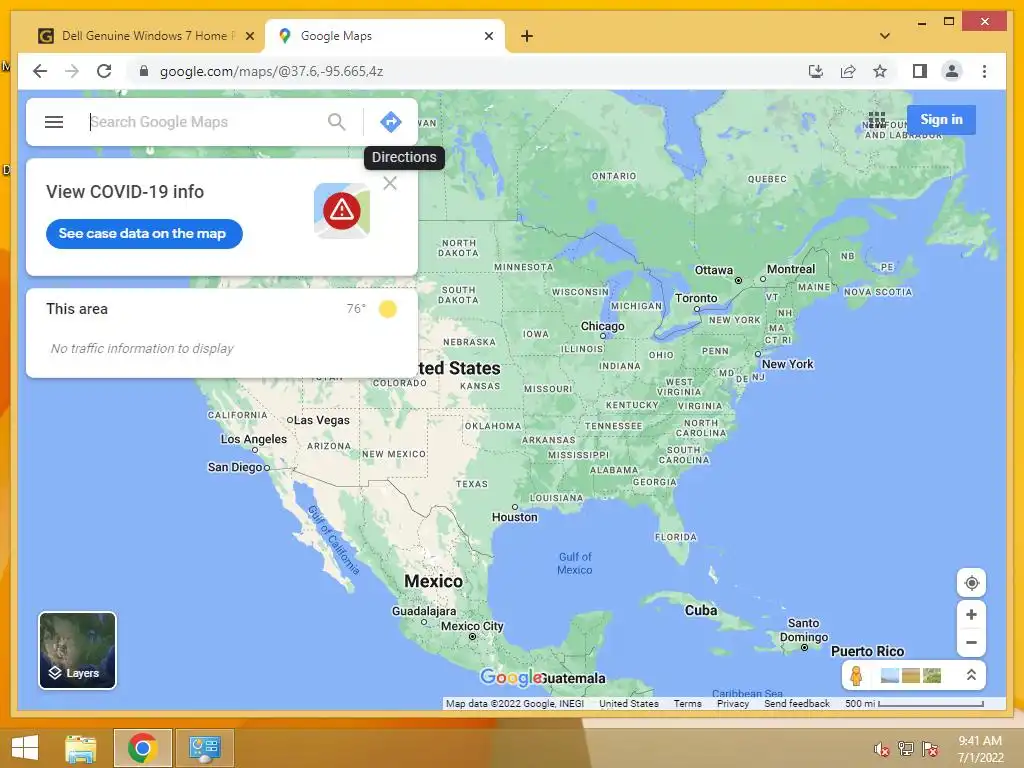Click the network tray icon
1024x768 pixels.
click(906, 749)
